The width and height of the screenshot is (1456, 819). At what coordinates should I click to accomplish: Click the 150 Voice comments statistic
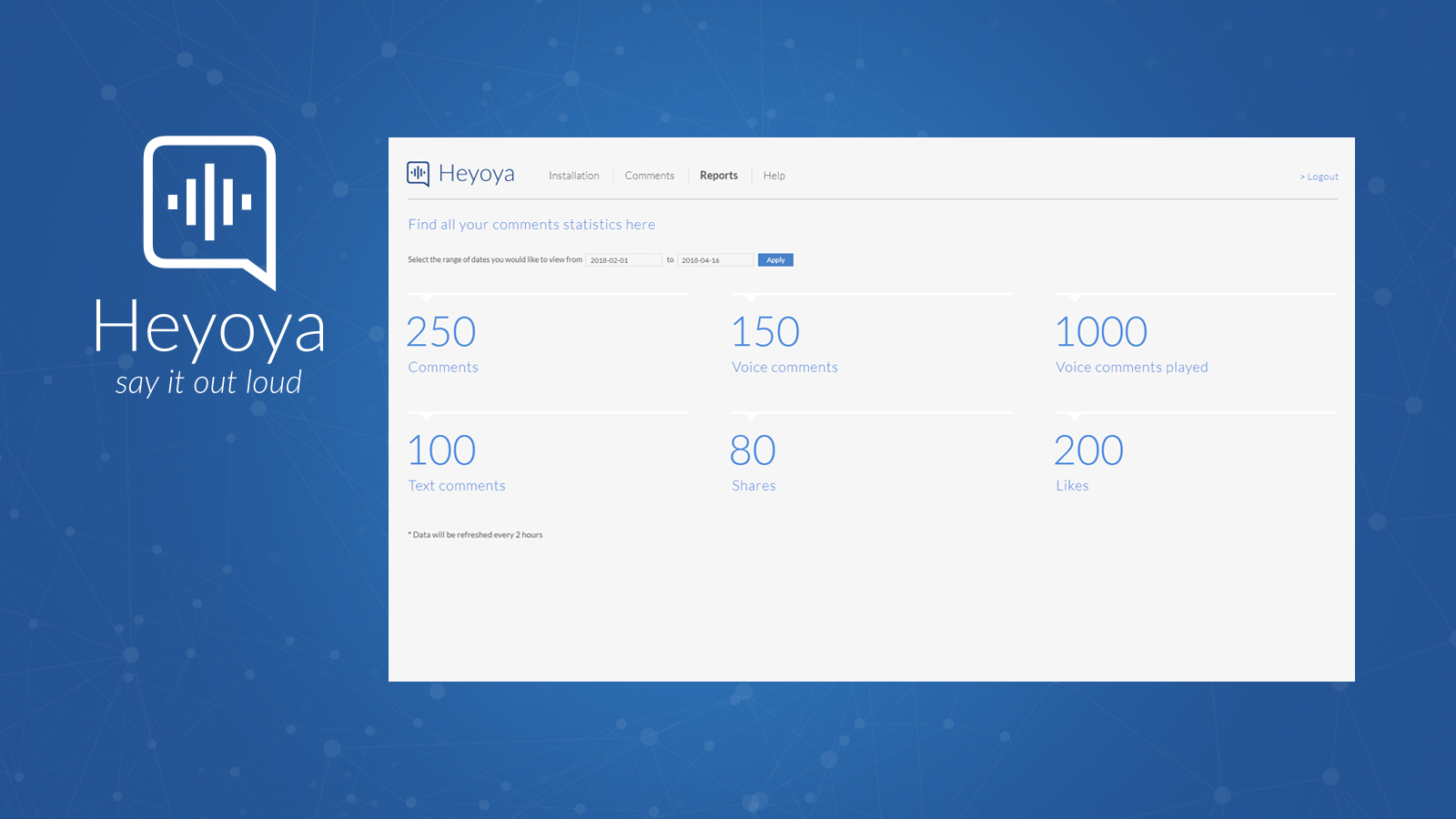[784, 343]
